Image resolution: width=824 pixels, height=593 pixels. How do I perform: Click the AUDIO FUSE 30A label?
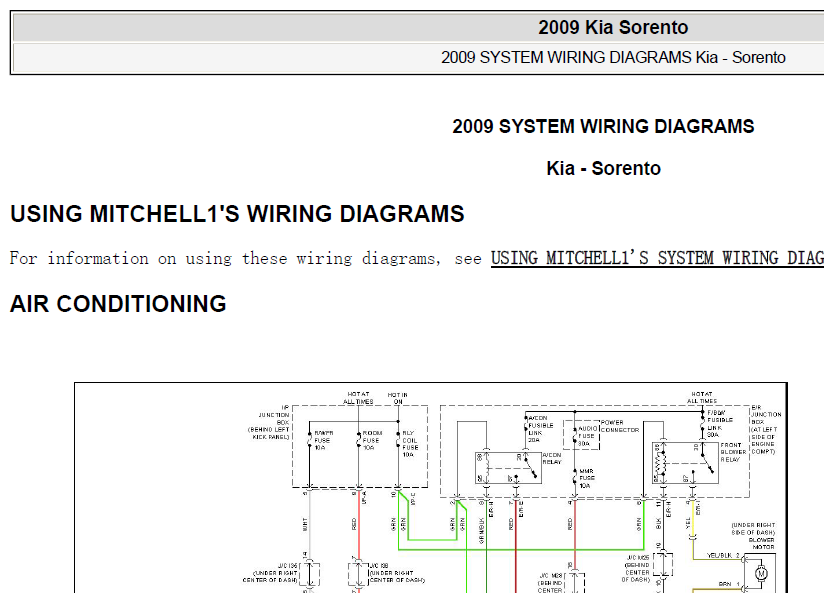point(587,436)
